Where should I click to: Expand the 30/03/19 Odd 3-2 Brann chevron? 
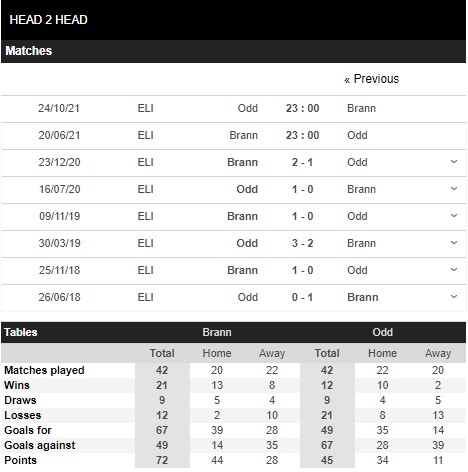(454, 243)
